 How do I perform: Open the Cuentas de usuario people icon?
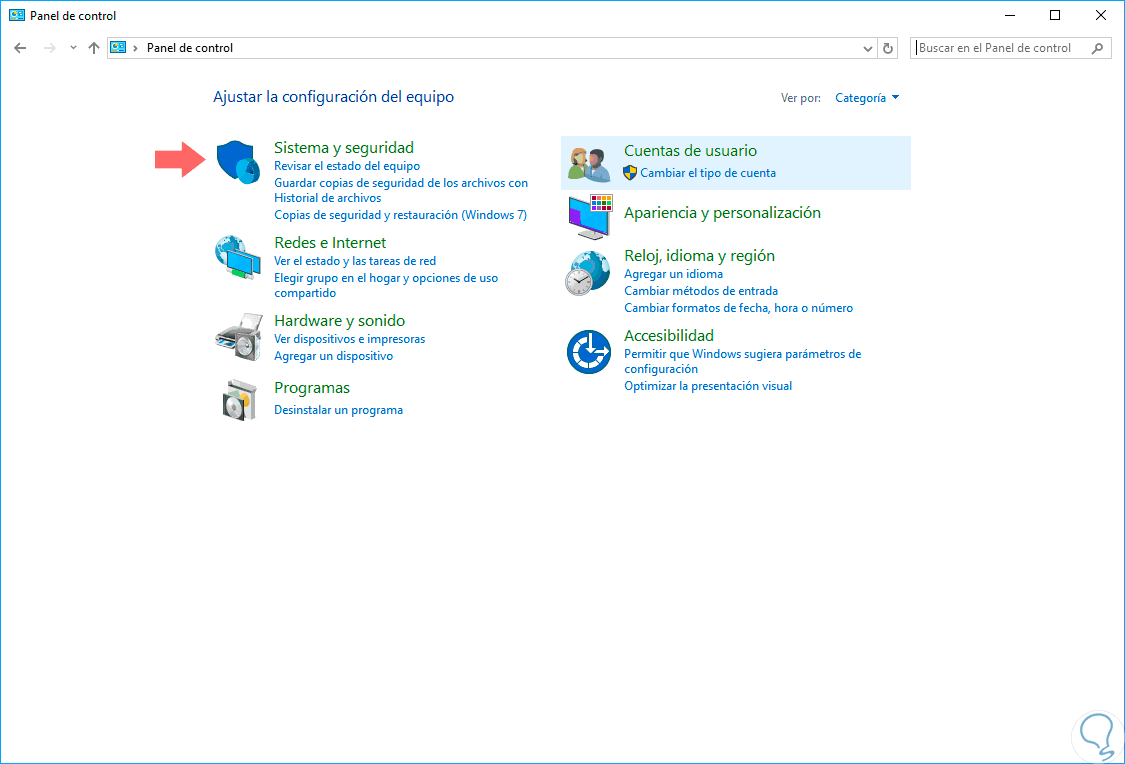[589, 164]
